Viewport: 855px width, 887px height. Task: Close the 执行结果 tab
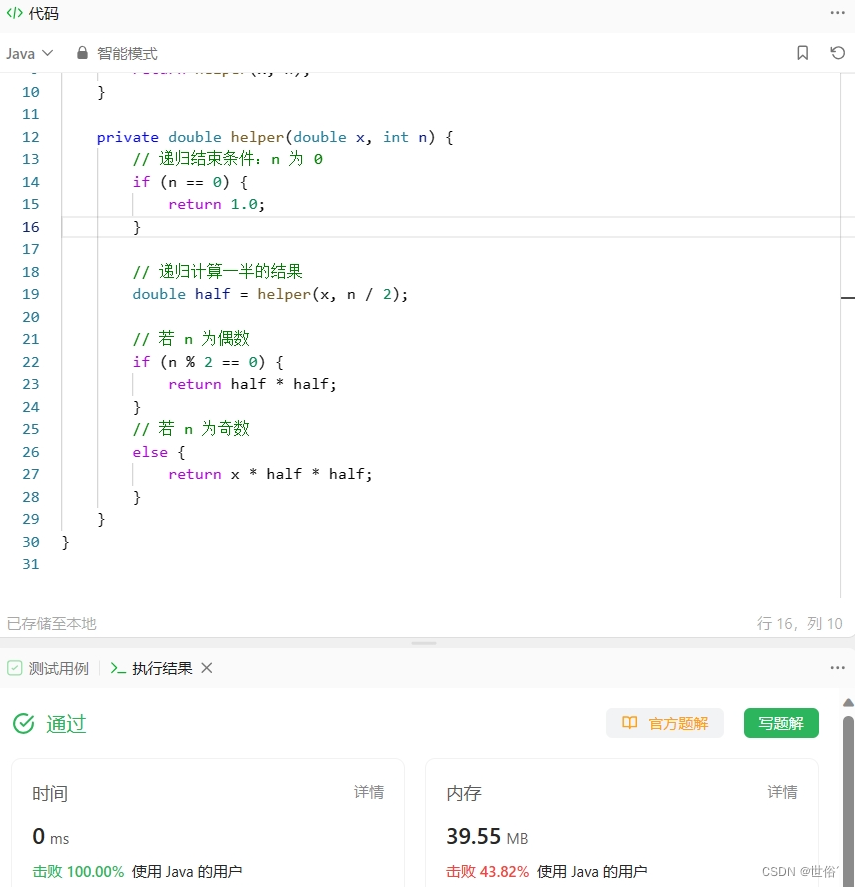click(x=206, y=668)
